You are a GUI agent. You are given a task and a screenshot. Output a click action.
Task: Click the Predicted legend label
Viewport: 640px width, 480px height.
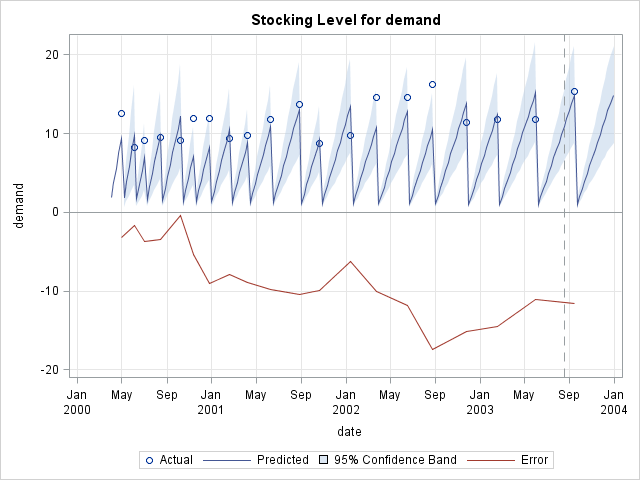[x=282, y=460]
